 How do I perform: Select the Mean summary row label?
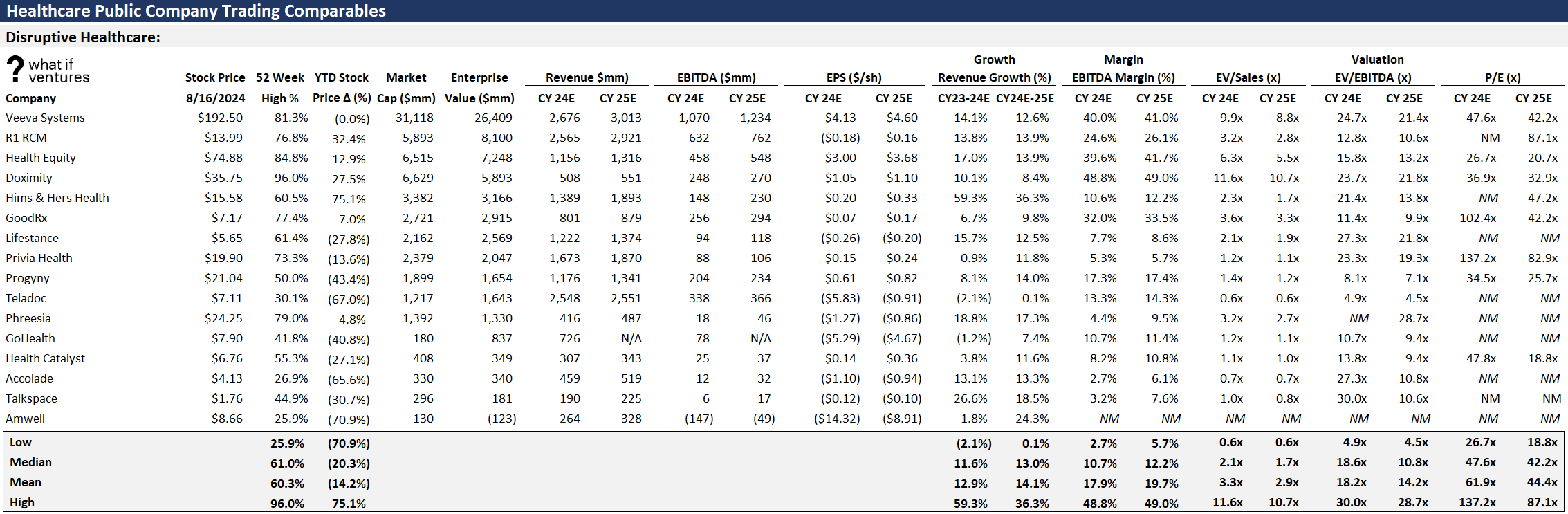(26, 482)
